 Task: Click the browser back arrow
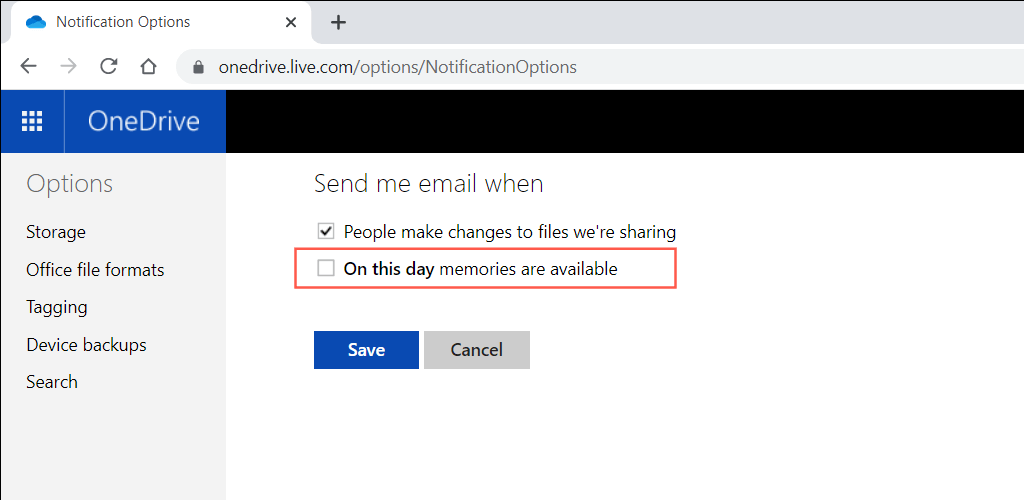28,67
